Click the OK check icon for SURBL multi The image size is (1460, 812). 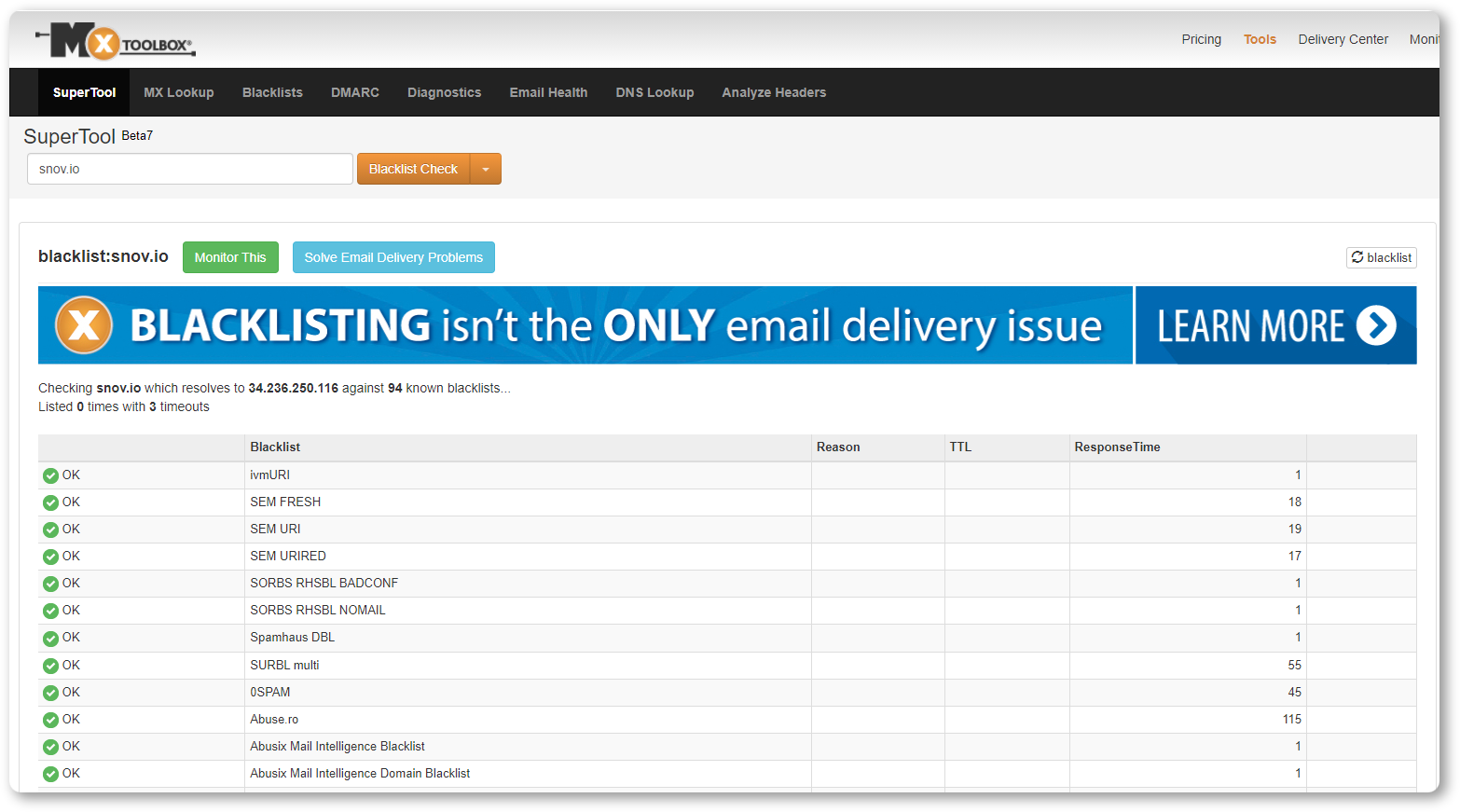coord(50,666)
